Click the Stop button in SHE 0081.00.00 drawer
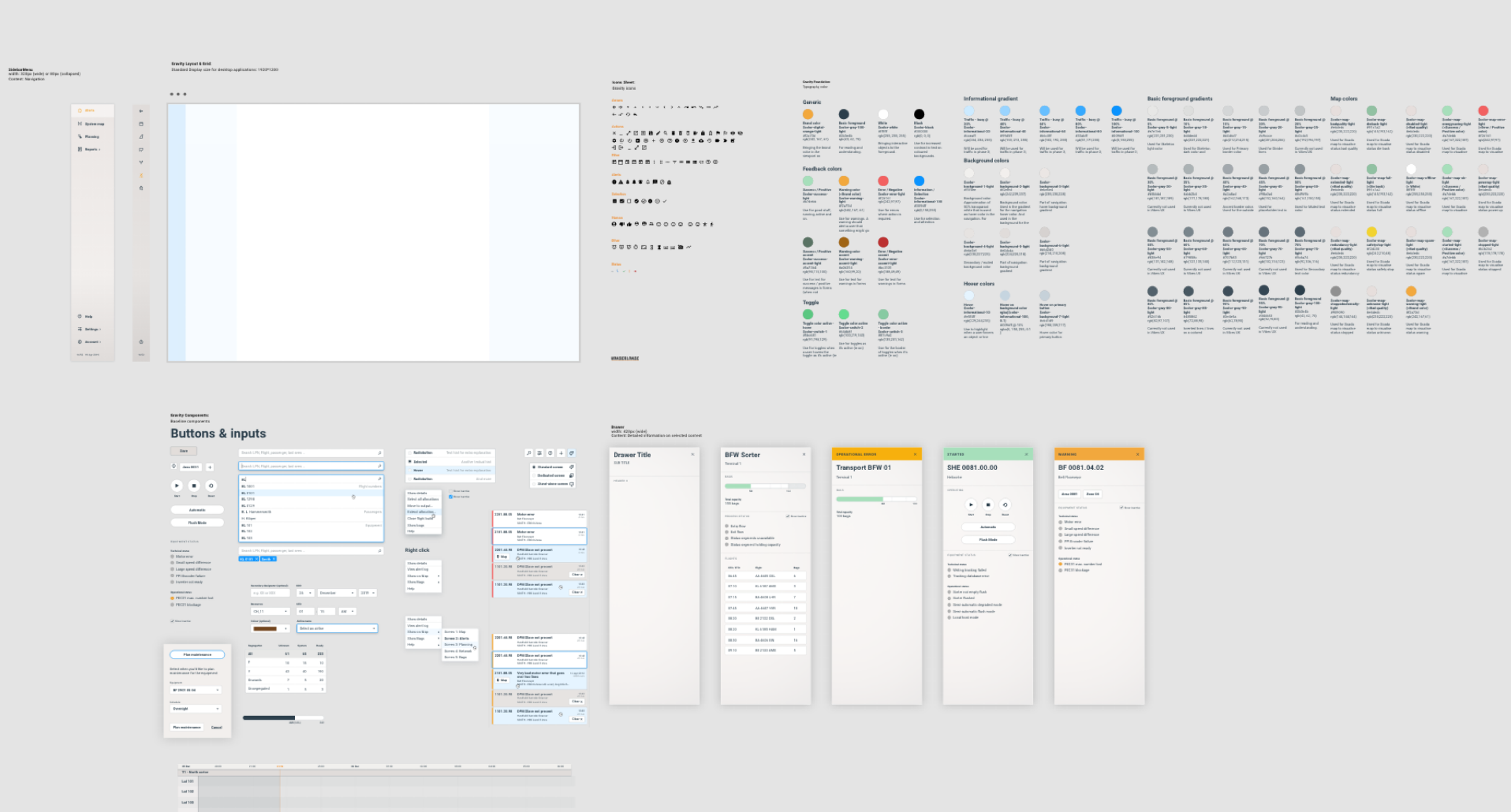 pyautogui.click(x=988, y=504)
